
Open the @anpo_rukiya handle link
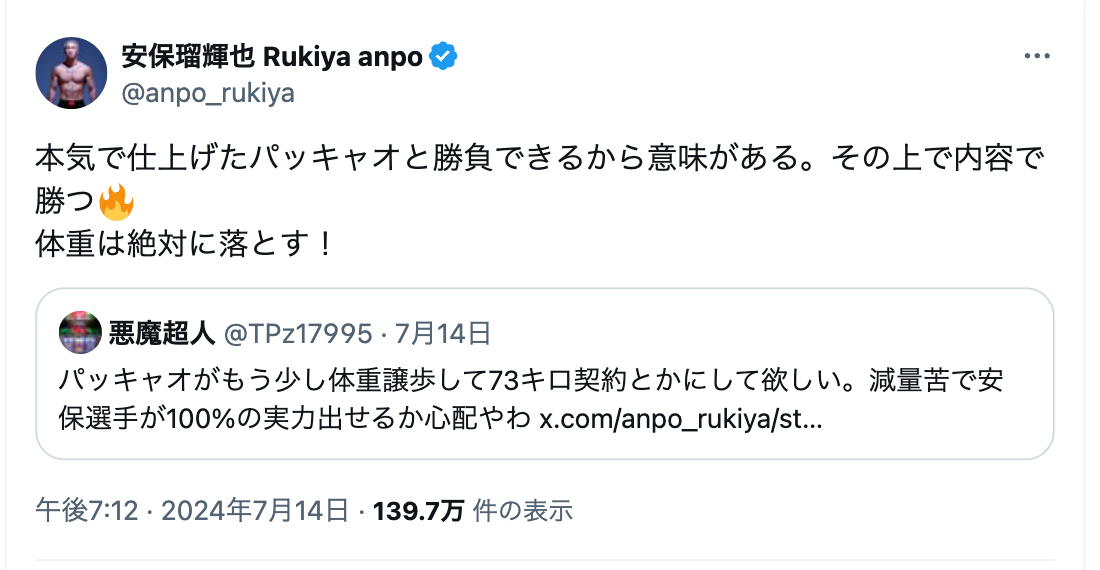pyautogui.click(x=207, y=93)
